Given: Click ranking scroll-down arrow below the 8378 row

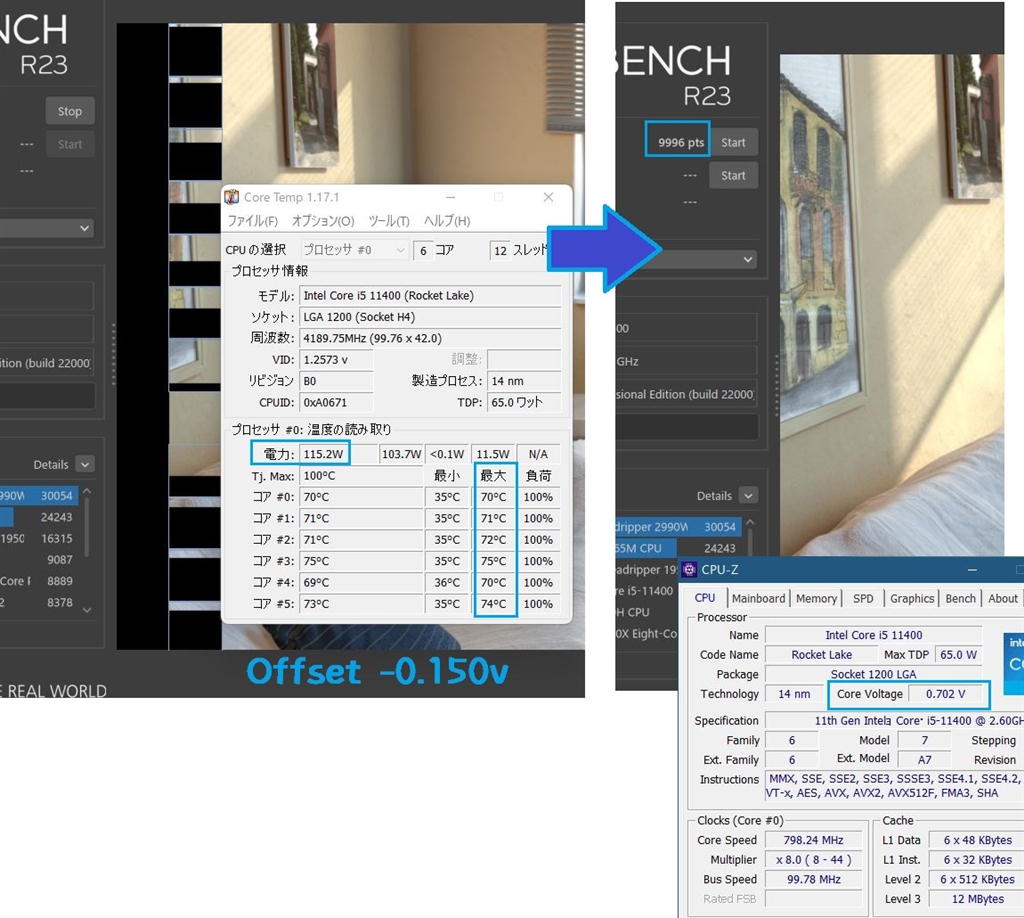Looking at the screenshot, I should tap(87, 610).
